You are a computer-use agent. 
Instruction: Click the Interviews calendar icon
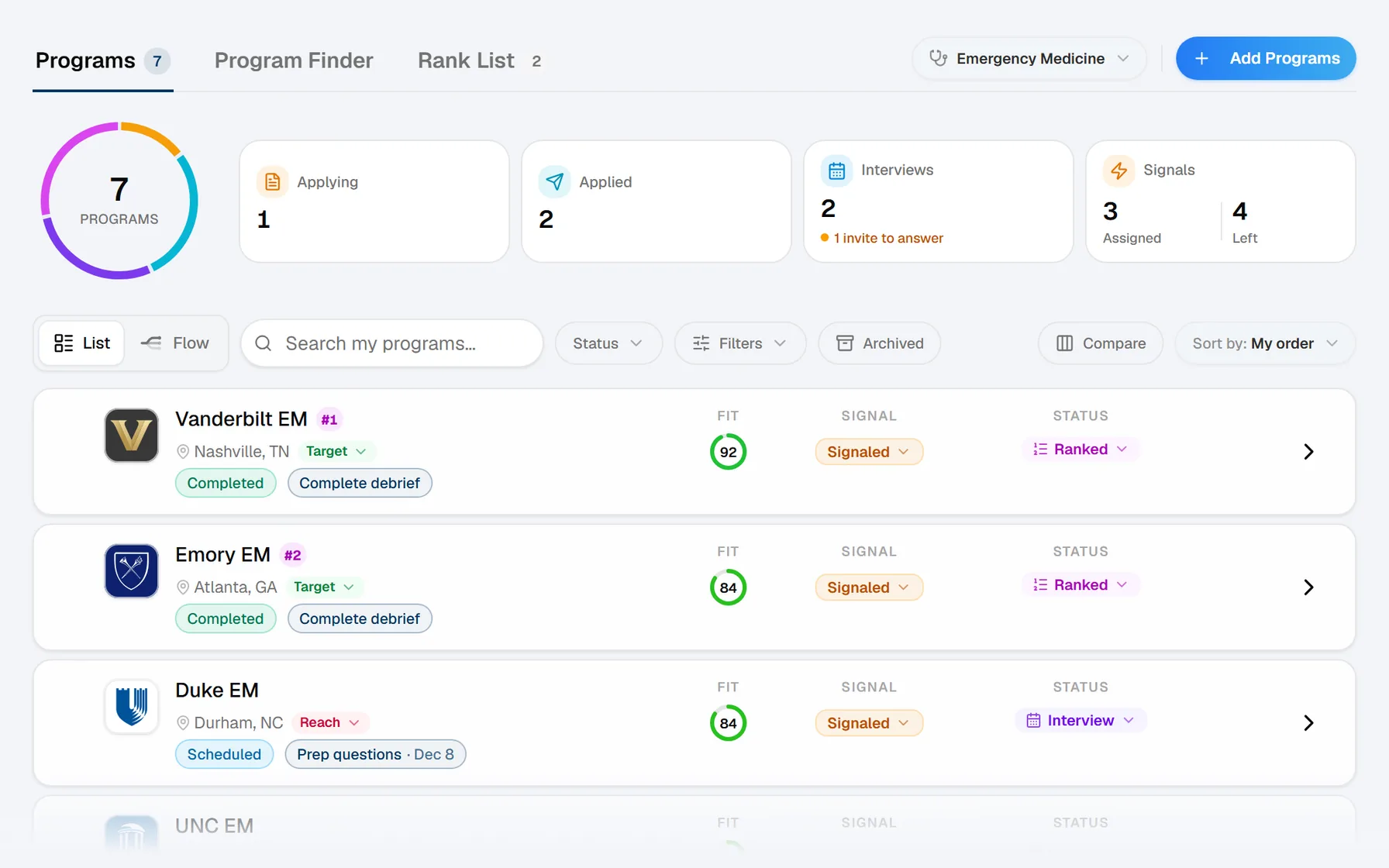click(836, 170)
